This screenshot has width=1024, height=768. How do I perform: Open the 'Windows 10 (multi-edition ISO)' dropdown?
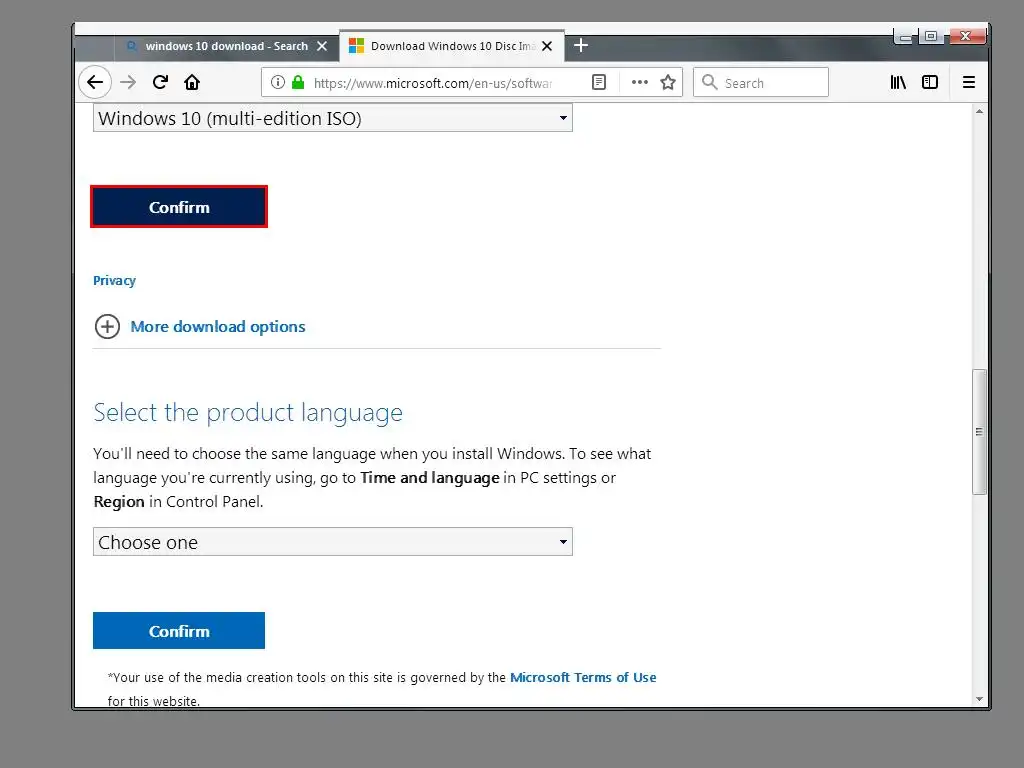(333, 118)
